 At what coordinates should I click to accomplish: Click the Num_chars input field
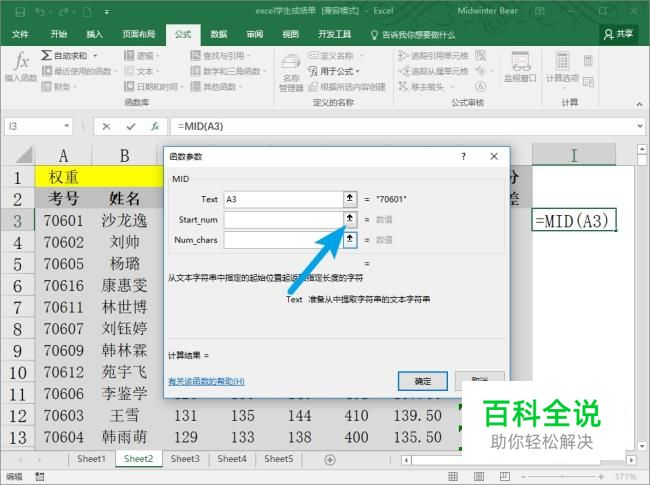(284, 240)
